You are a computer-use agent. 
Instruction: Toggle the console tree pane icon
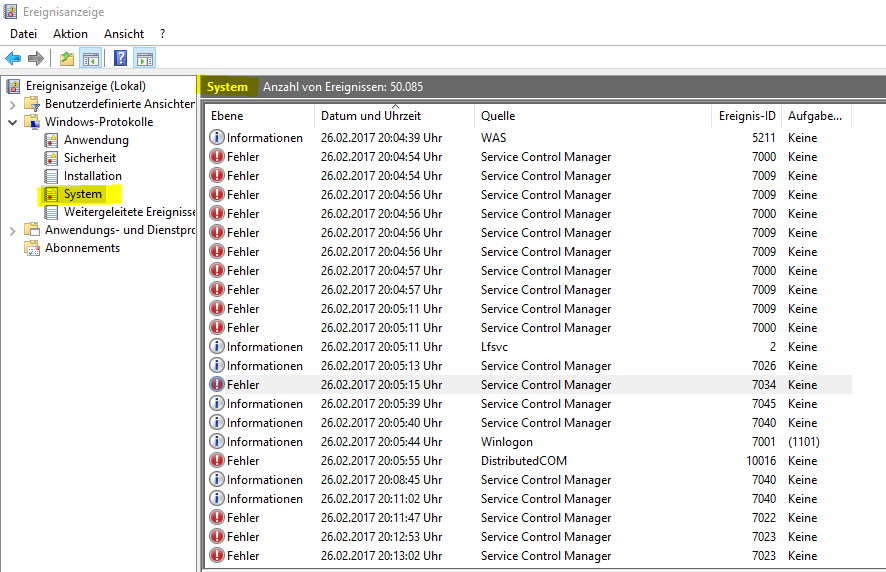point(91,58)
